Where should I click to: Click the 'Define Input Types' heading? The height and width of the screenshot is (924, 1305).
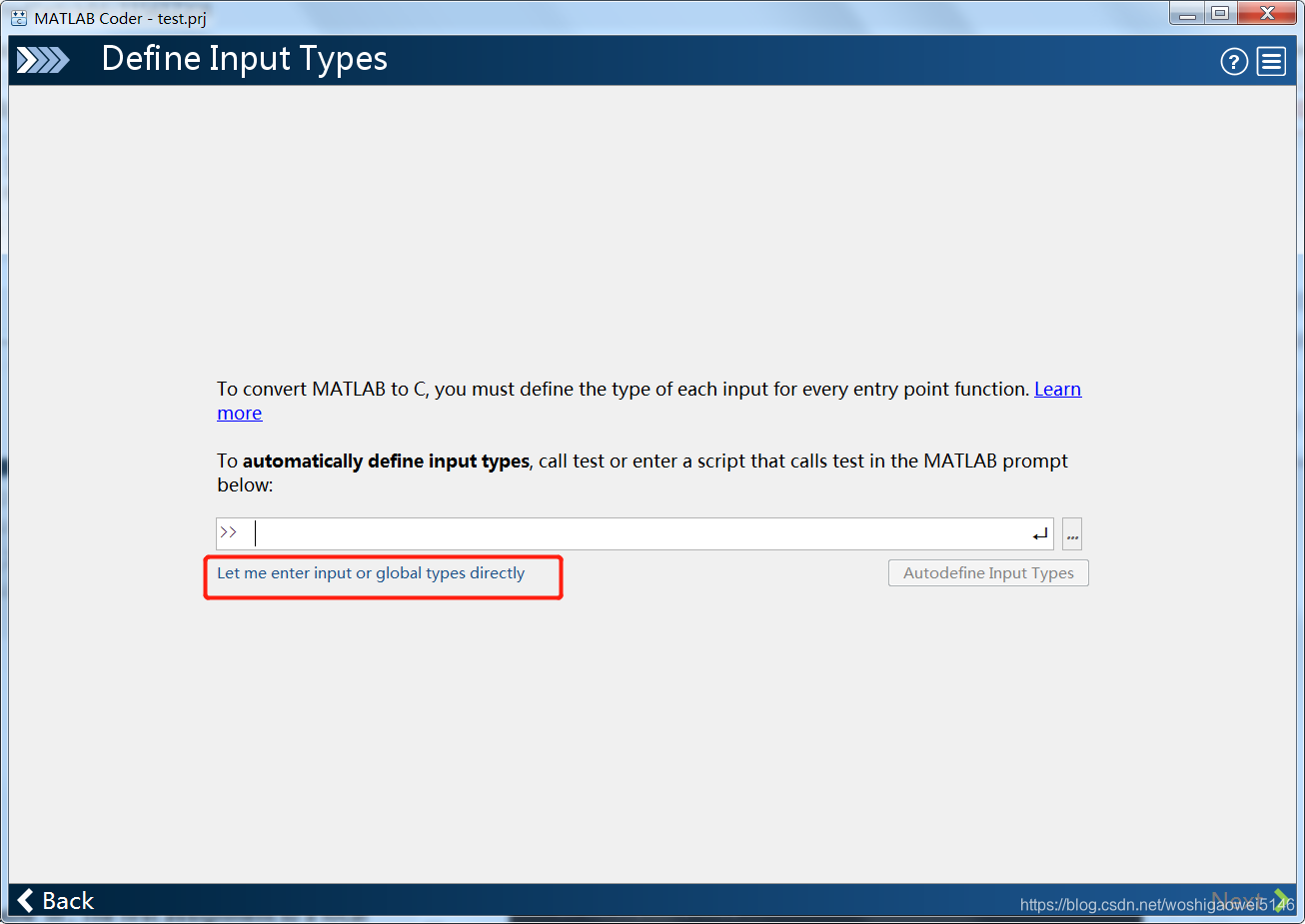(245, 60)
